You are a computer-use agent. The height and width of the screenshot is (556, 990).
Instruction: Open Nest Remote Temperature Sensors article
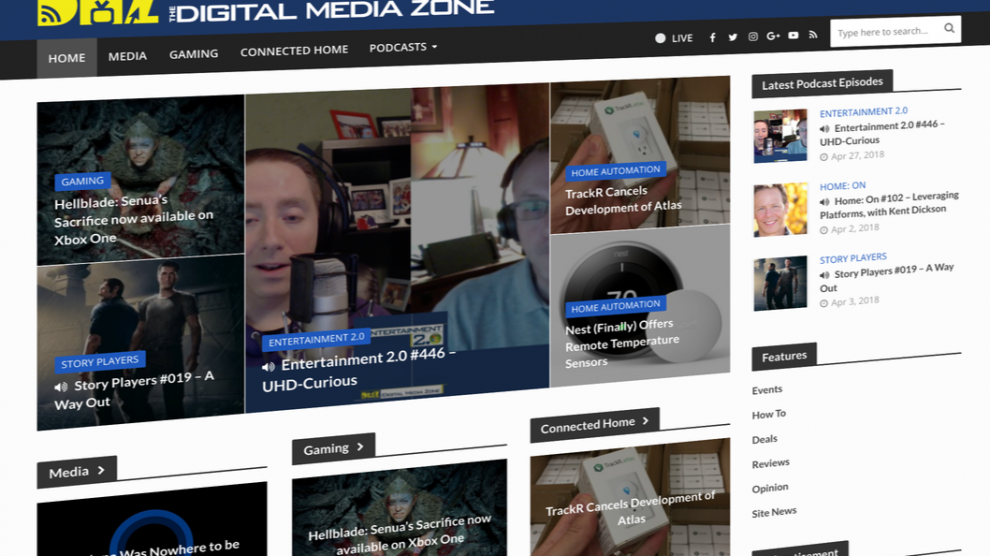(x=622, y=343)
